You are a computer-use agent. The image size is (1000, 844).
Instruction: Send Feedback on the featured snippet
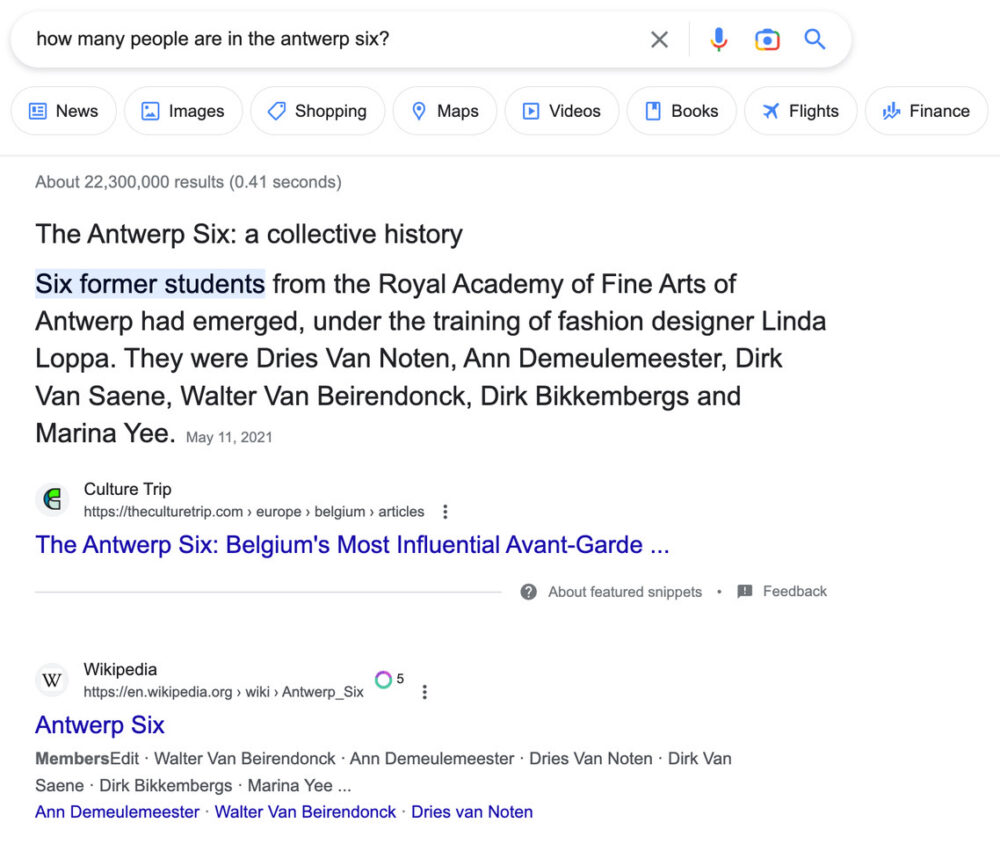(783, 592)
